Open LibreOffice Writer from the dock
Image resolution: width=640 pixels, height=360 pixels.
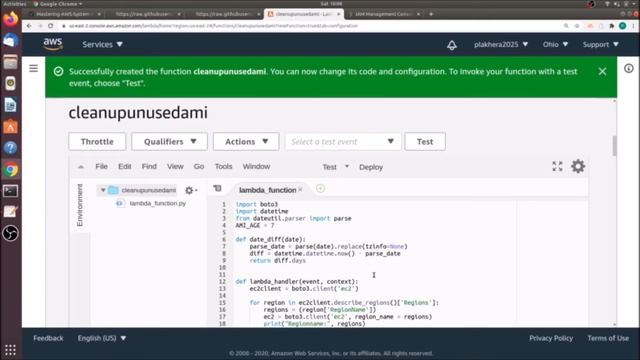pyautogui.click(x=11, y=105)
